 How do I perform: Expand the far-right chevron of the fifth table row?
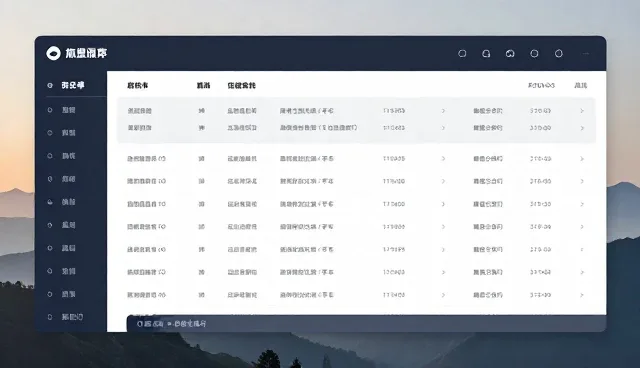pos(582,204)
